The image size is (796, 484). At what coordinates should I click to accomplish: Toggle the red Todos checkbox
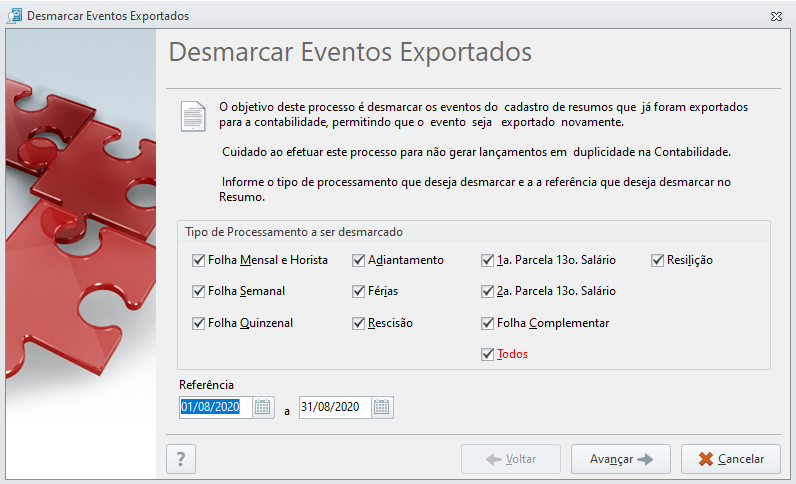pyautogui.click(x=487, y=354)
